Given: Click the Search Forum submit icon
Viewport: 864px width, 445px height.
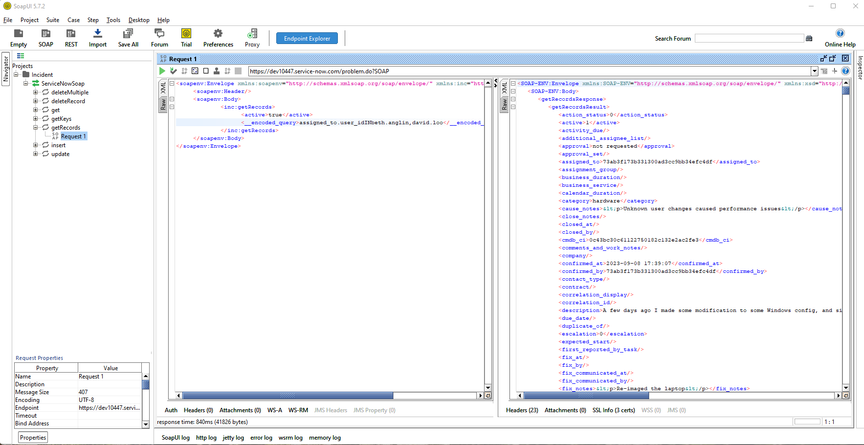Looking at the screenshot, I should 809,39.
